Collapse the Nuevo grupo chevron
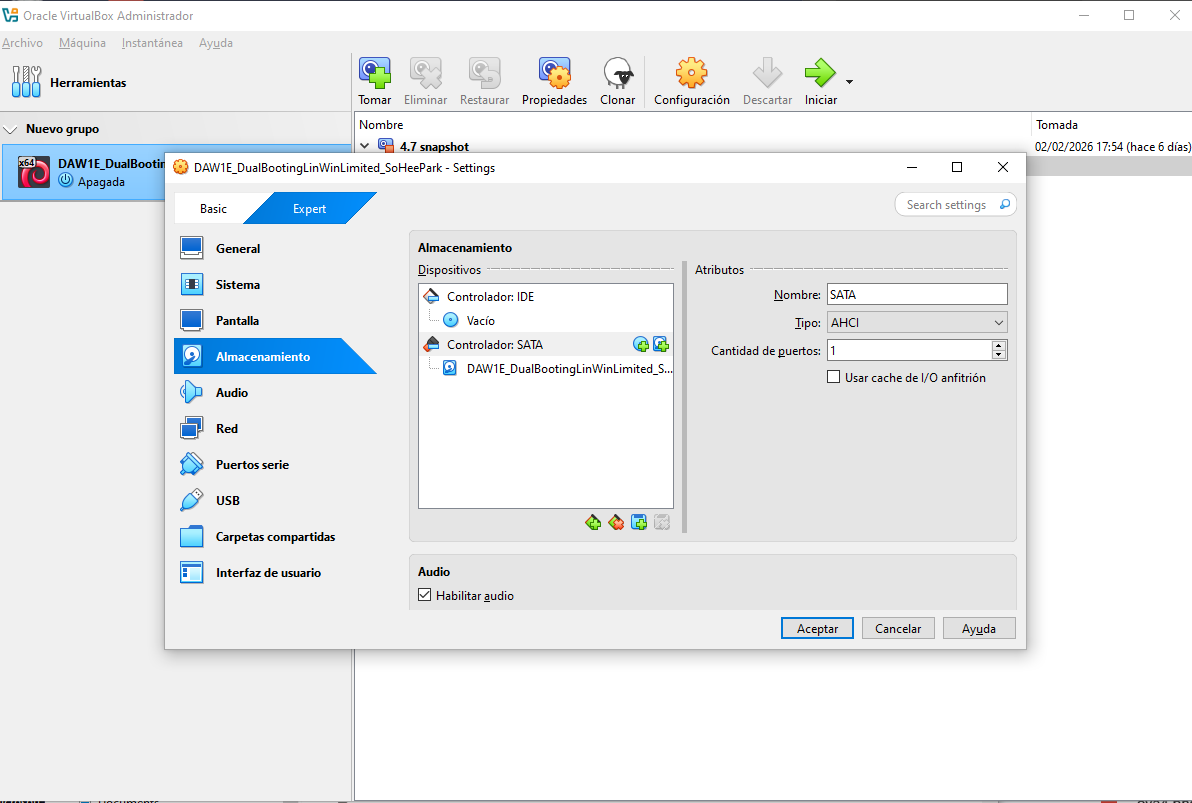The width and height of the screenshot is (1192, 803). pyautogui.click(x=11, y=129)
